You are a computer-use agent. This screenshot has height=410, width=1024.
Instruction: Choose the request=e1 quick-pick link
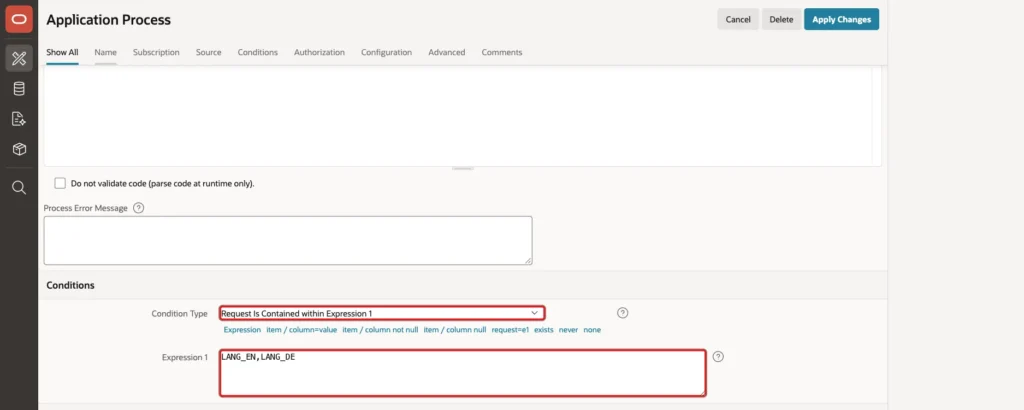tap(510, 330)
